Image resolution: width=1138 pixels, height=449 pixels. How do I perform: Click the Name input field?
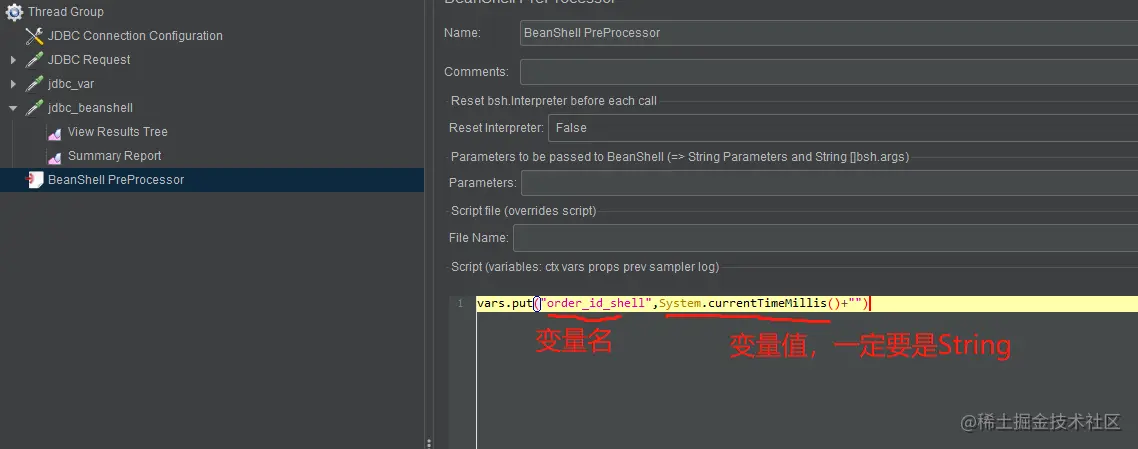(x=829, y=33)
